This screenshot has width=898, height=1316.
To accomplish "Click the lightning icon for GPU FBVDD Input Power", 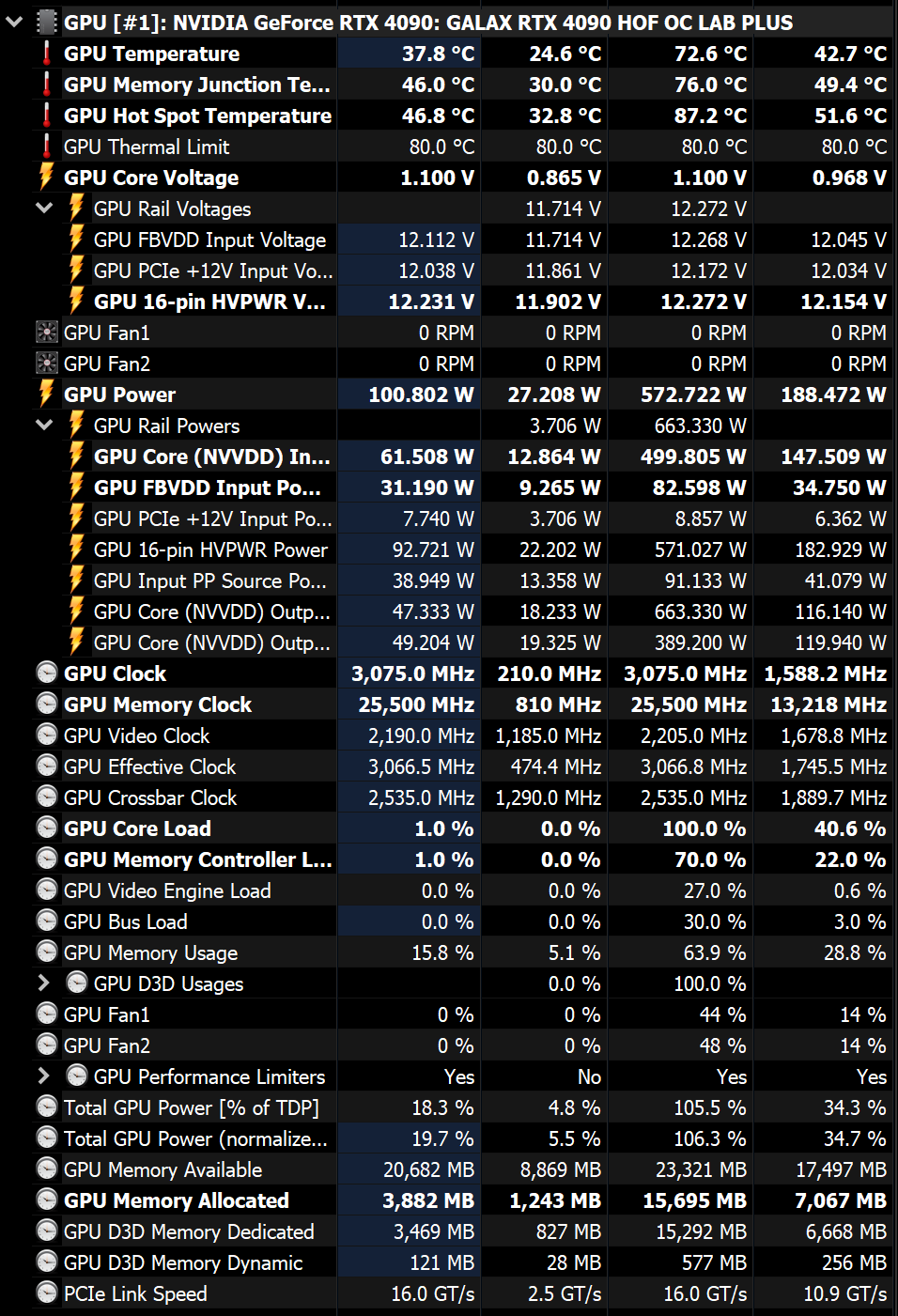I will point(77,487).
